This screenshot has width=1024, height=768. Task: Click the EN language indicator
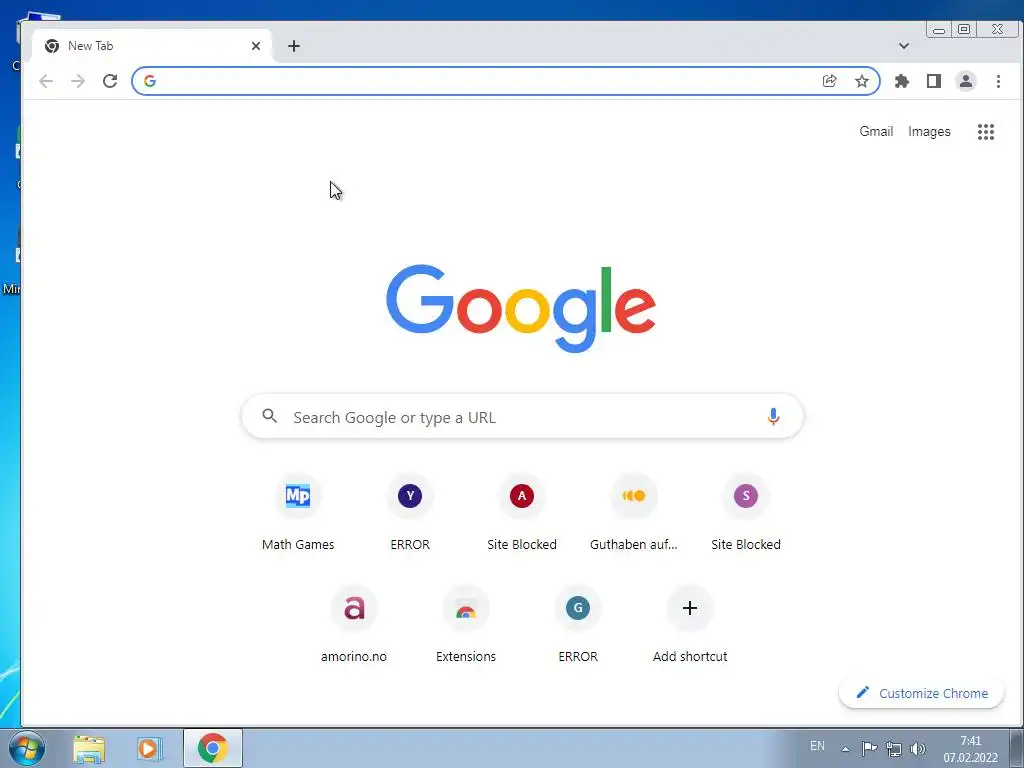tap(817, 746)
